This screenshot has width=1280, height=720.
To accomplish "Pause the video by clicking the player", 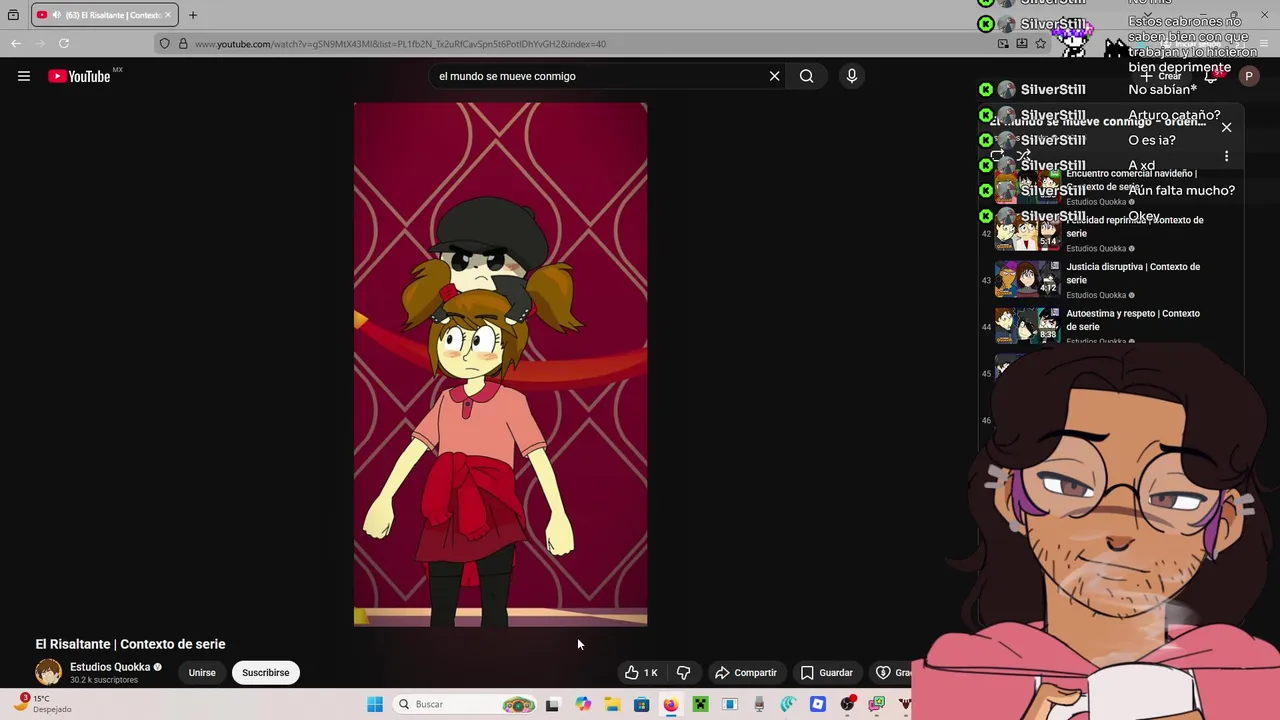I will [500, 364].
